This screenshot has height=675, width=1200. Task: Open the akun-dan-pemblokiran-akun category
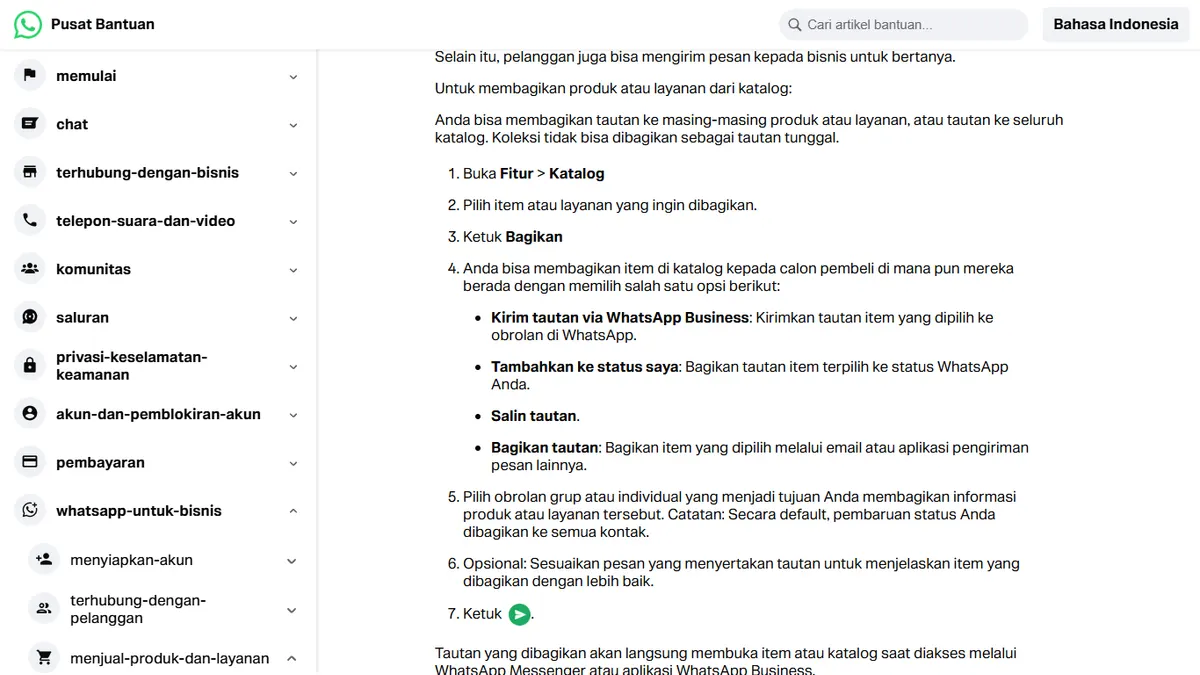click(158, 414)
